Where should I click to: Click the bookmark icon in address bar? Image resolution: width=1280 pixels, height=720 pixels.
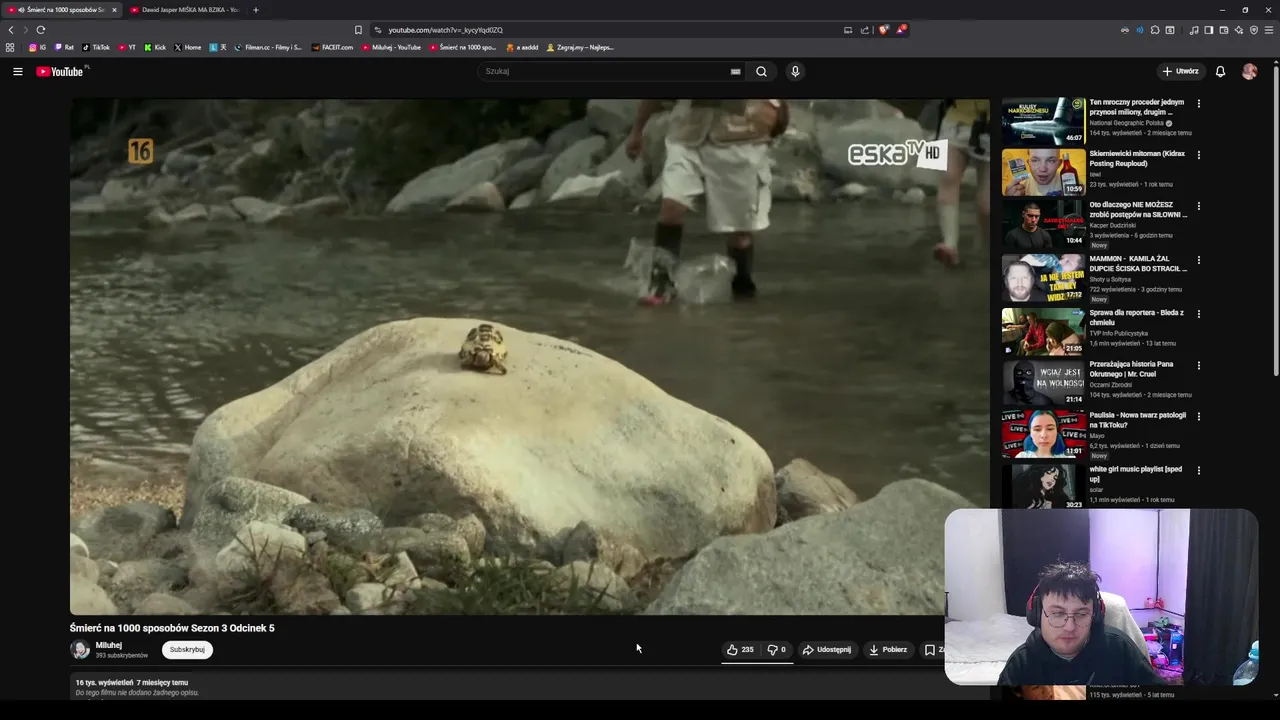(x=358, y=30)
